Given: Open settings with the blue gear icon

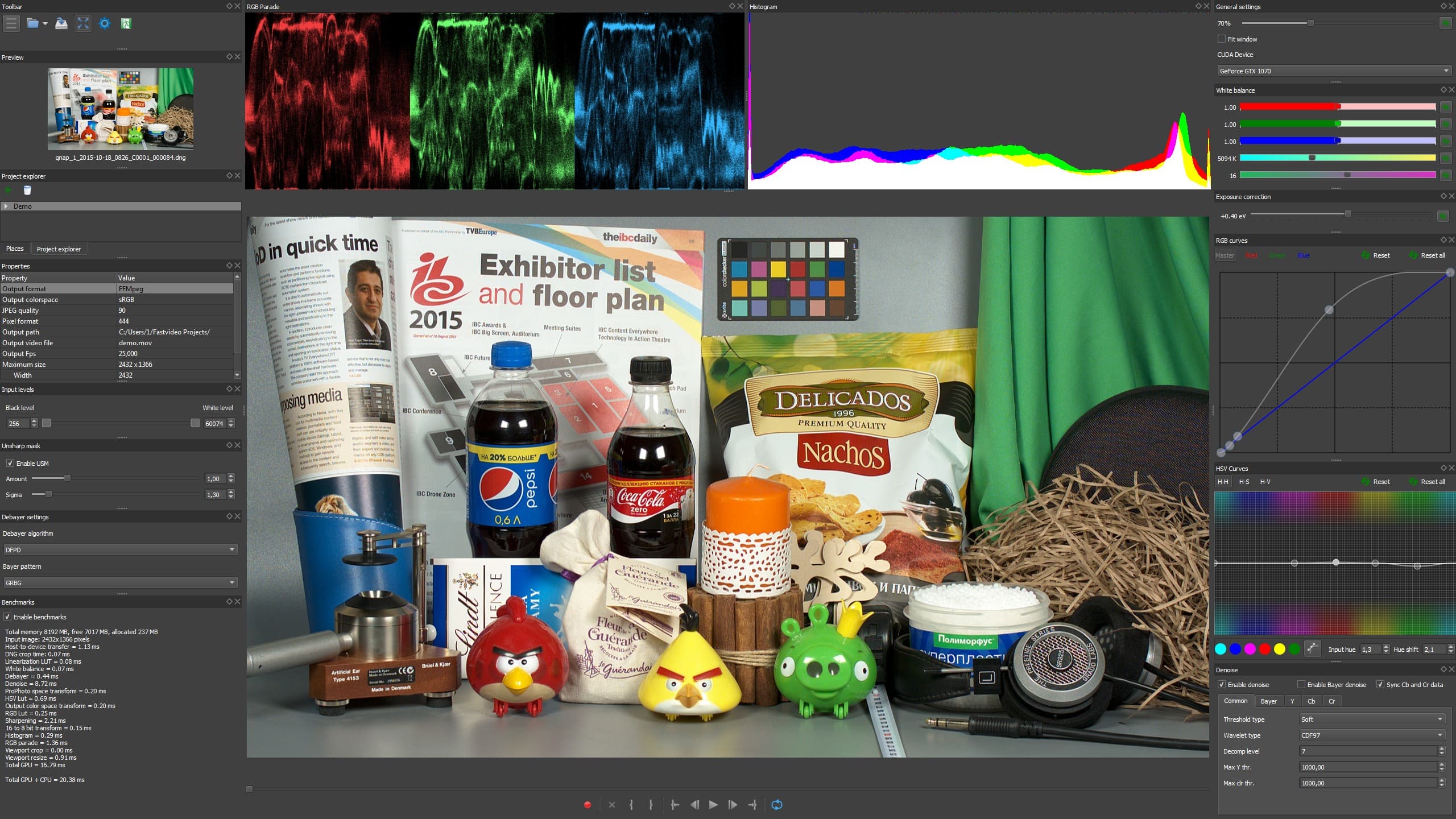Looking at the screenshot, I should 105,23.
